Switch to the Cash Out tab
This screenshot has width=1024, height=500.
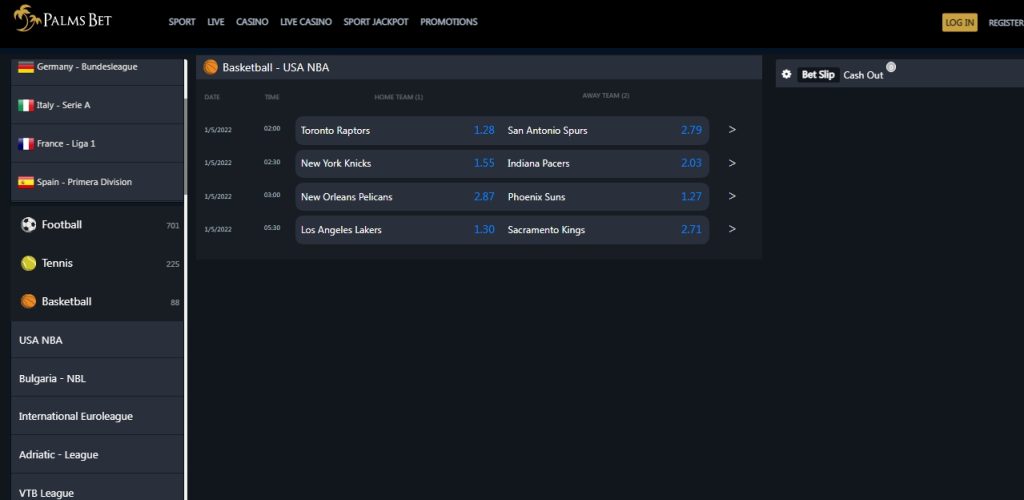click(x=863, y=75)
